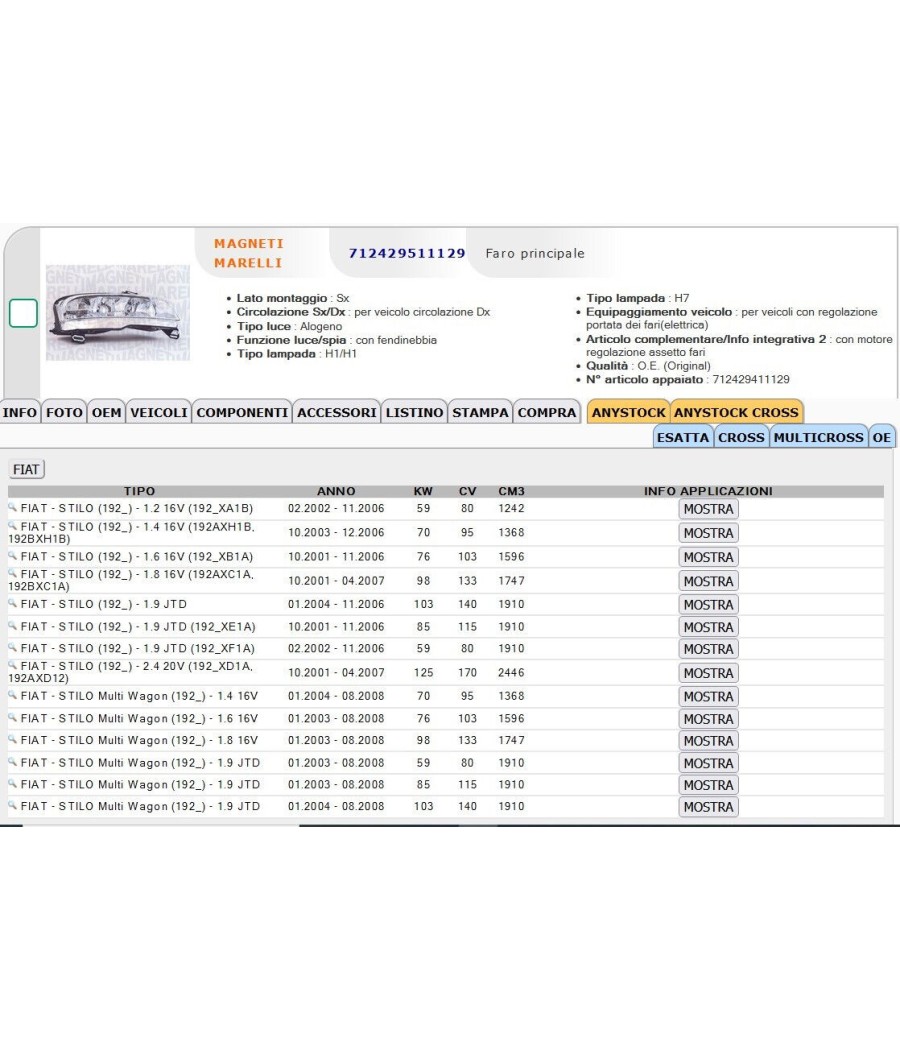
Task: Select the OE tab
Action: coord(882,437)
